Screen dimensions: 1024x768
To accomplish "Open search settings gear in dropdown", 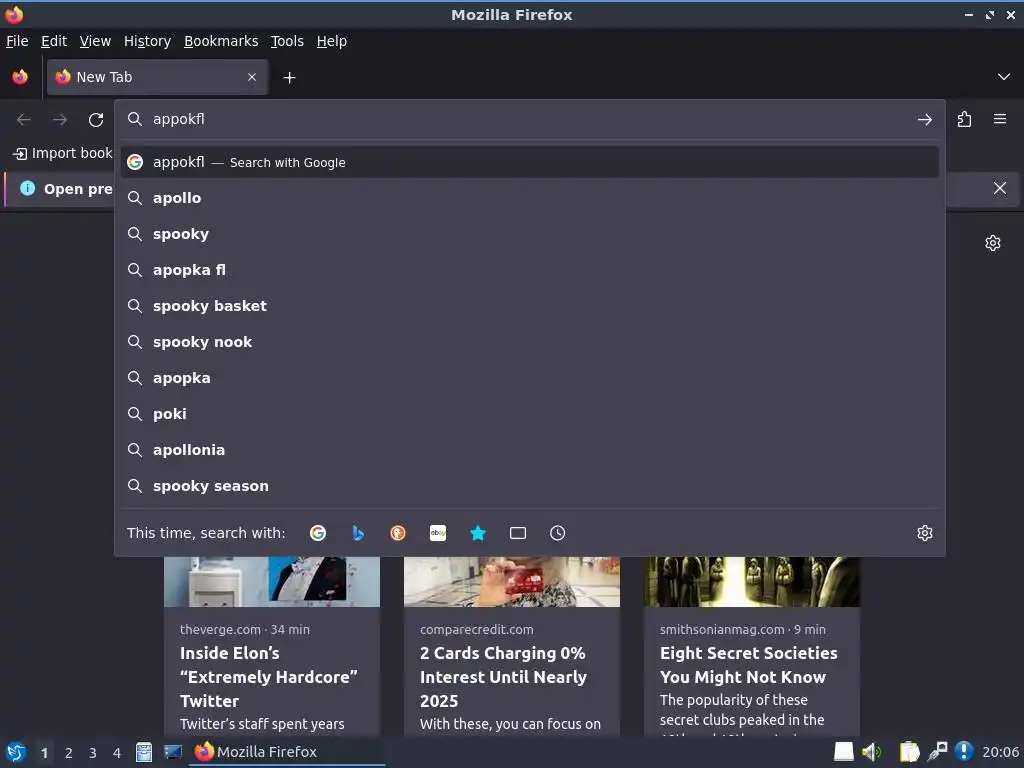I will (925, 533).
